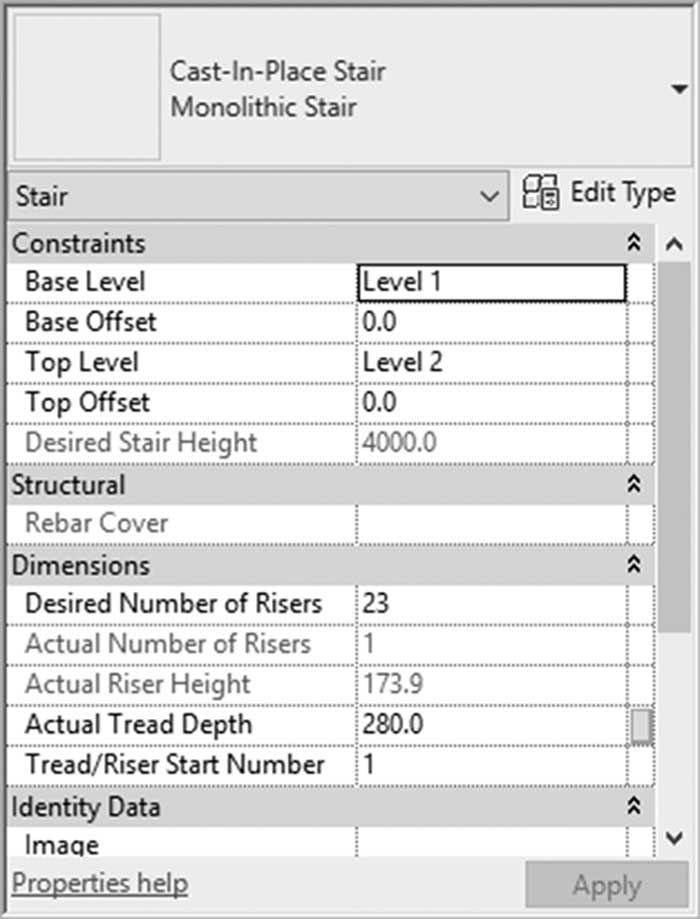Click the Apply button
This screenshot has width=700, height=919.
pyautogui.click(x=607, y=885)
